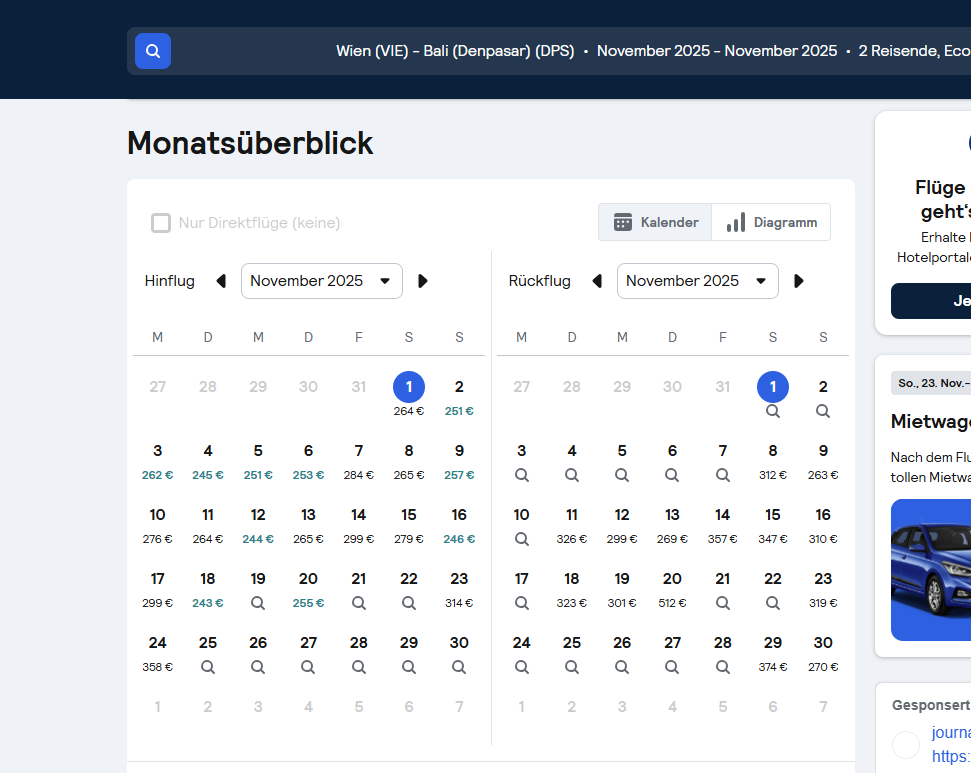Click the blue rental car image
This screenshot has width=971, height=773.
click(930, 570)
